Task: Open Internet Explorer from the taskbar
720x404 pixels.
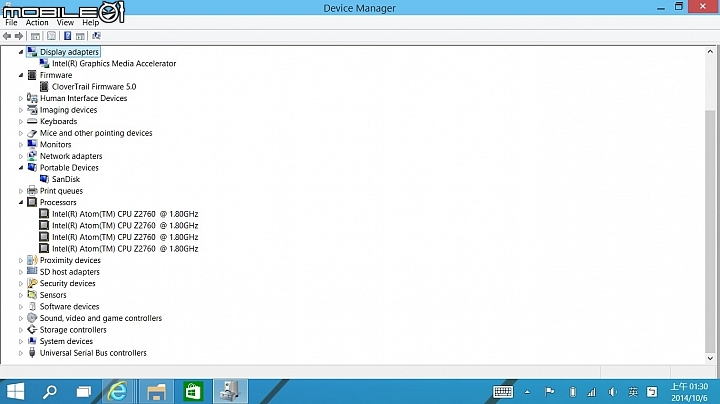Action: [117, 392]
